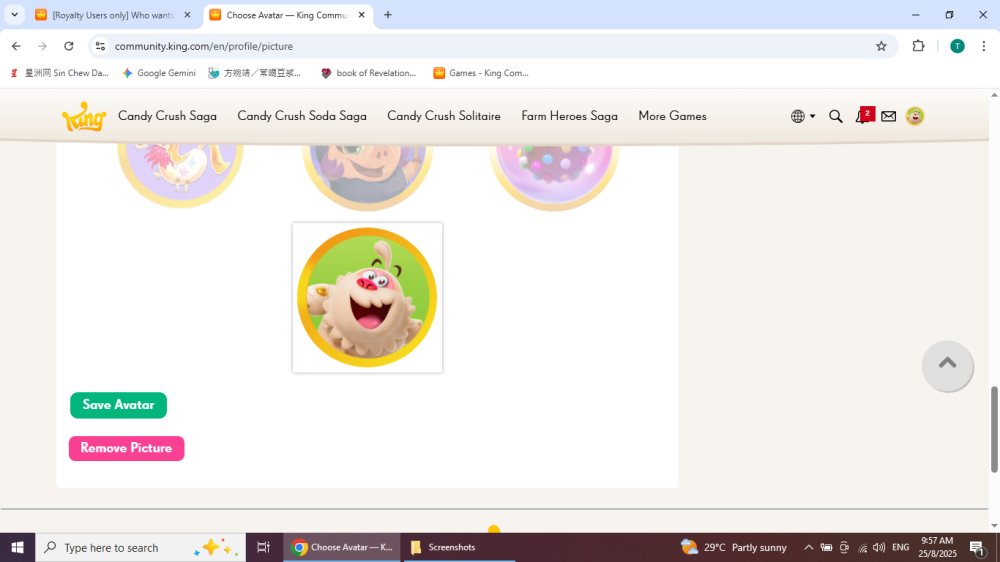1000x562 pixels.
Task: Open the Sin Chew Daily bookmark
Action: [59, 73]
